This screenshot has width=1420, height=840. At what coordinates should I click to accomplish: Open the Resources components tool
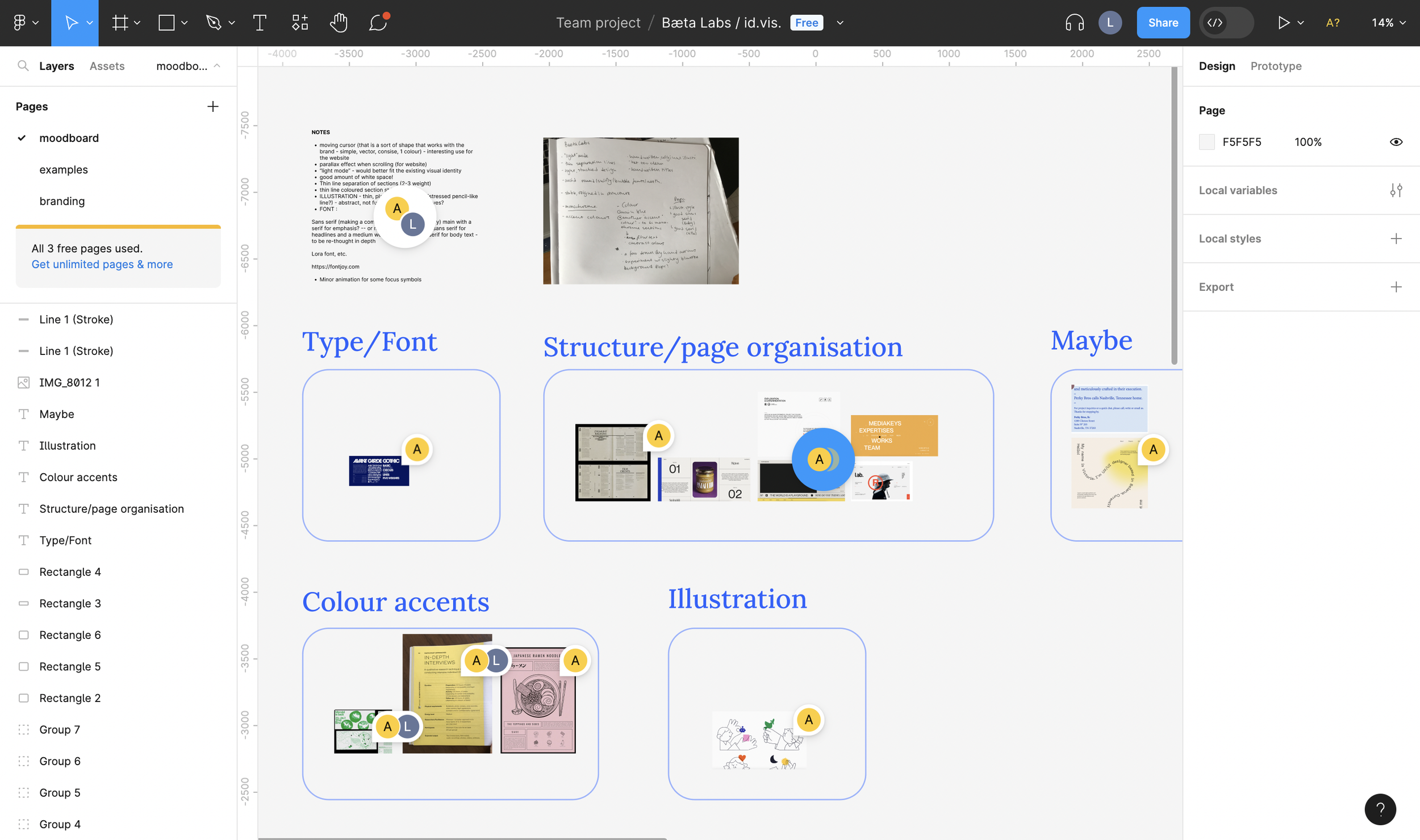coord(300,23)
